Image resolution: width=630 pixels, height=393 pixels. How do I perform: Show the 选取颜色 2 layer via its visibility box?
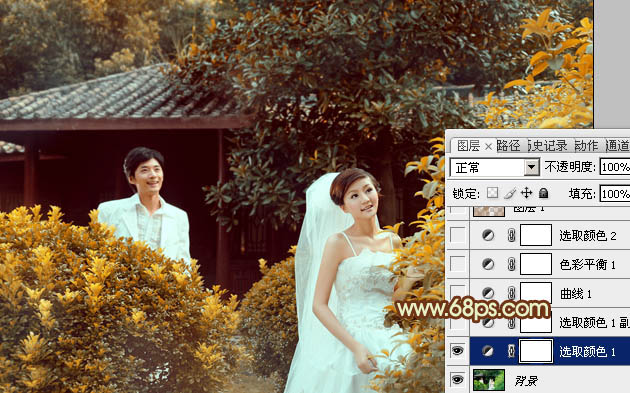pyautogui.click(x=458, y=235)
